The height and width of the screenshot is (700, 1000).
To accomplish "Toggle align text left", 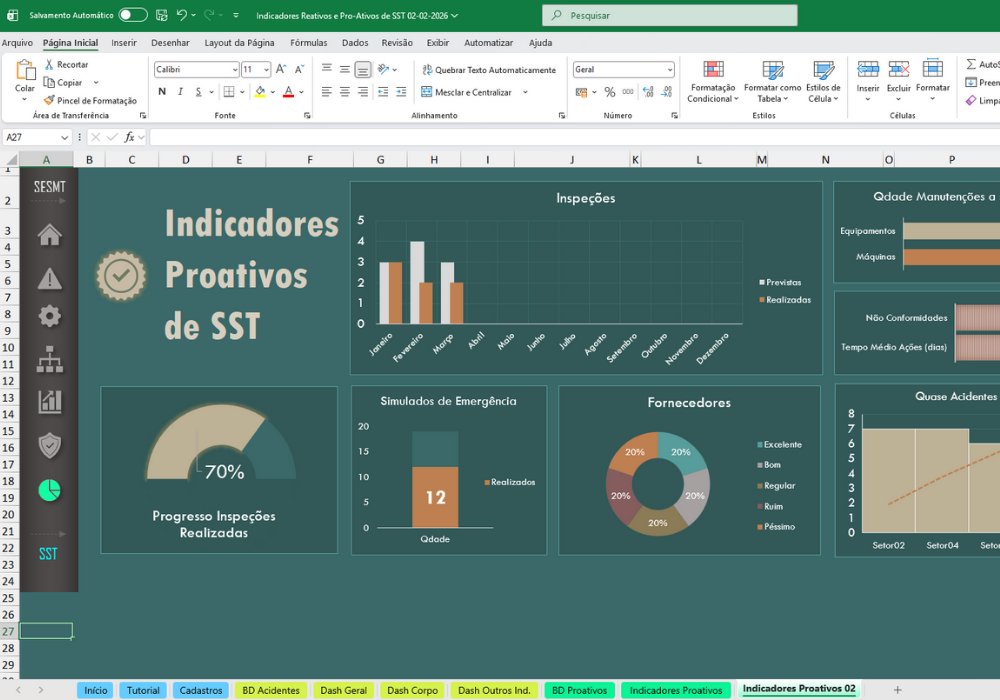I will click(327, 92).
